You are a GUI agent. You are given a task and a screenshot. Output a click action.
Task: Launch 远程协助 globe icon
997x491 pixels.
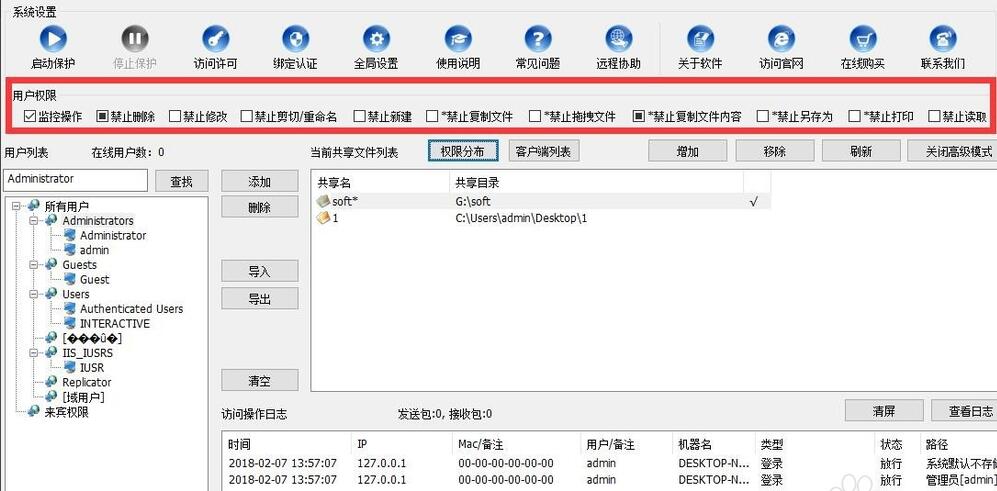pos(619,39)
